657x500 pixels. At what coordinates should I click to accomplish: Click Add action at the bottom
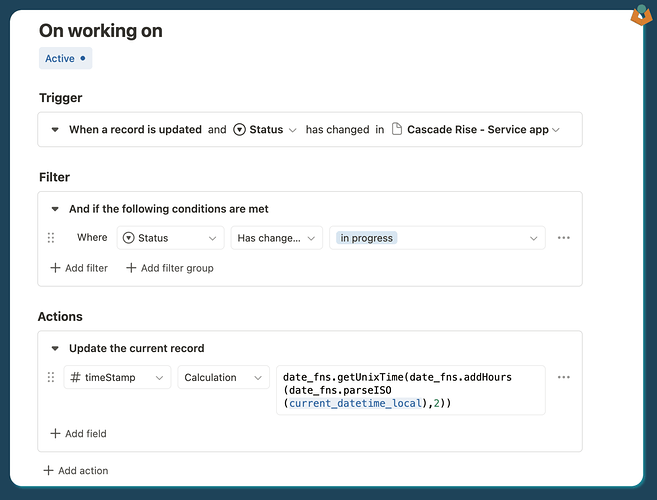click(75, 470)
